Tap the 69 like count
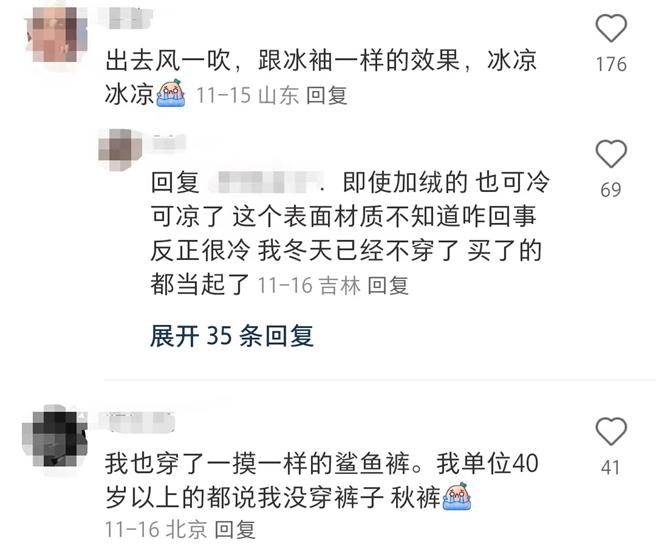The image size is (656, 557). pyautogui.click(x=611, y=190)
